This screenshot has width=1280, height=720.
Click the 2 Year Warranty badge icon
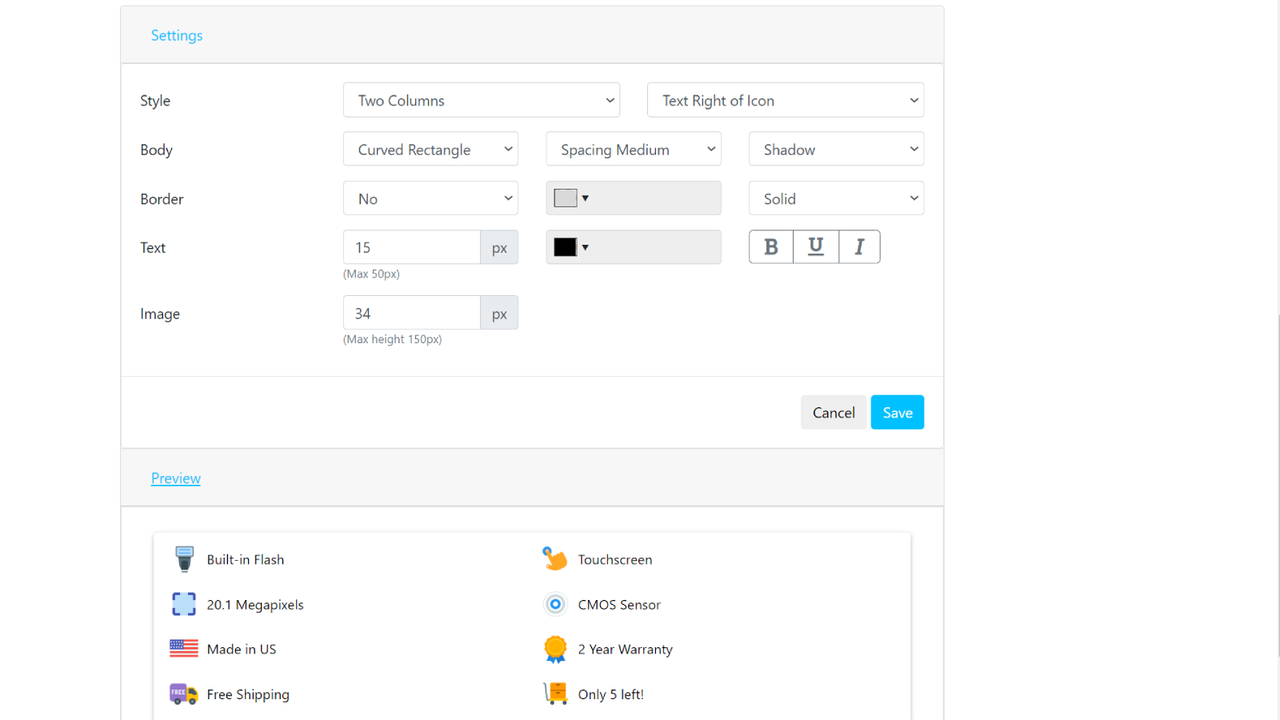click(x=555, y=648)
